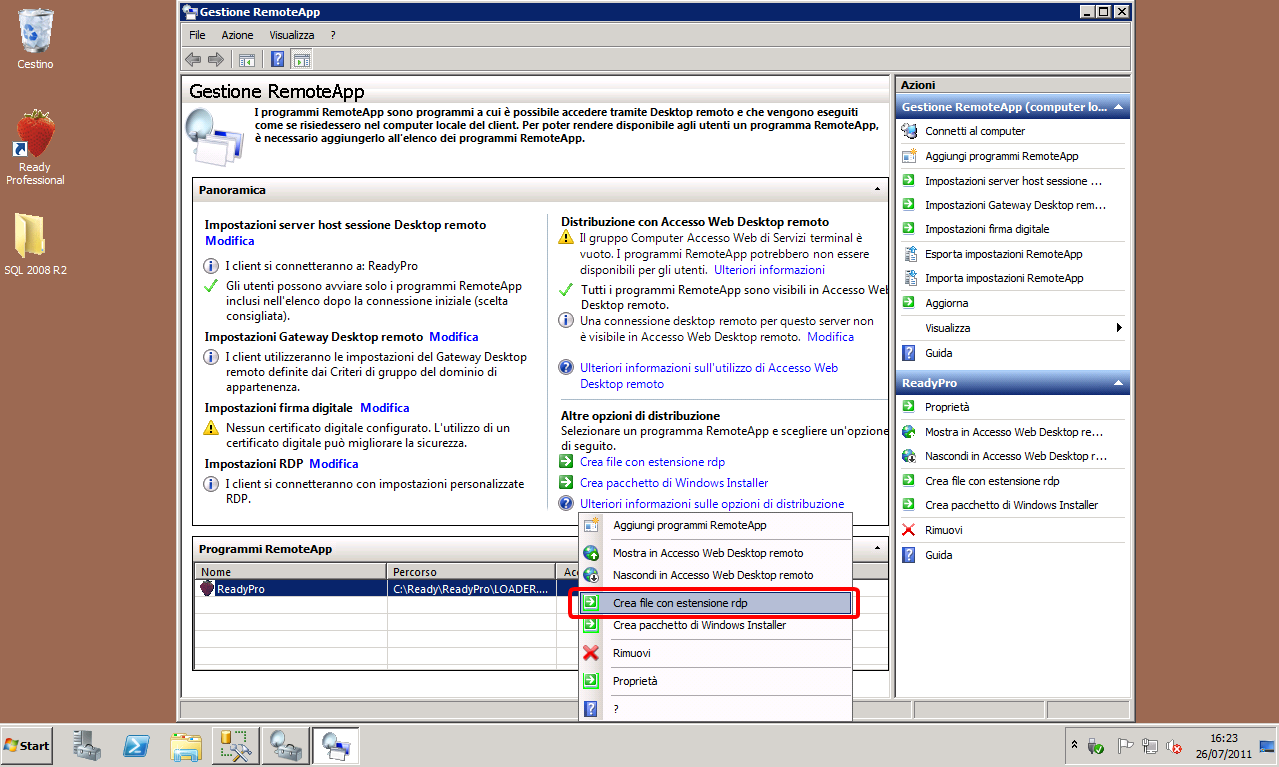Open Impostazioni firma digitale in Azioni pane
Image resolution: width=1279 pixels, height=767 pixels.
987,229
